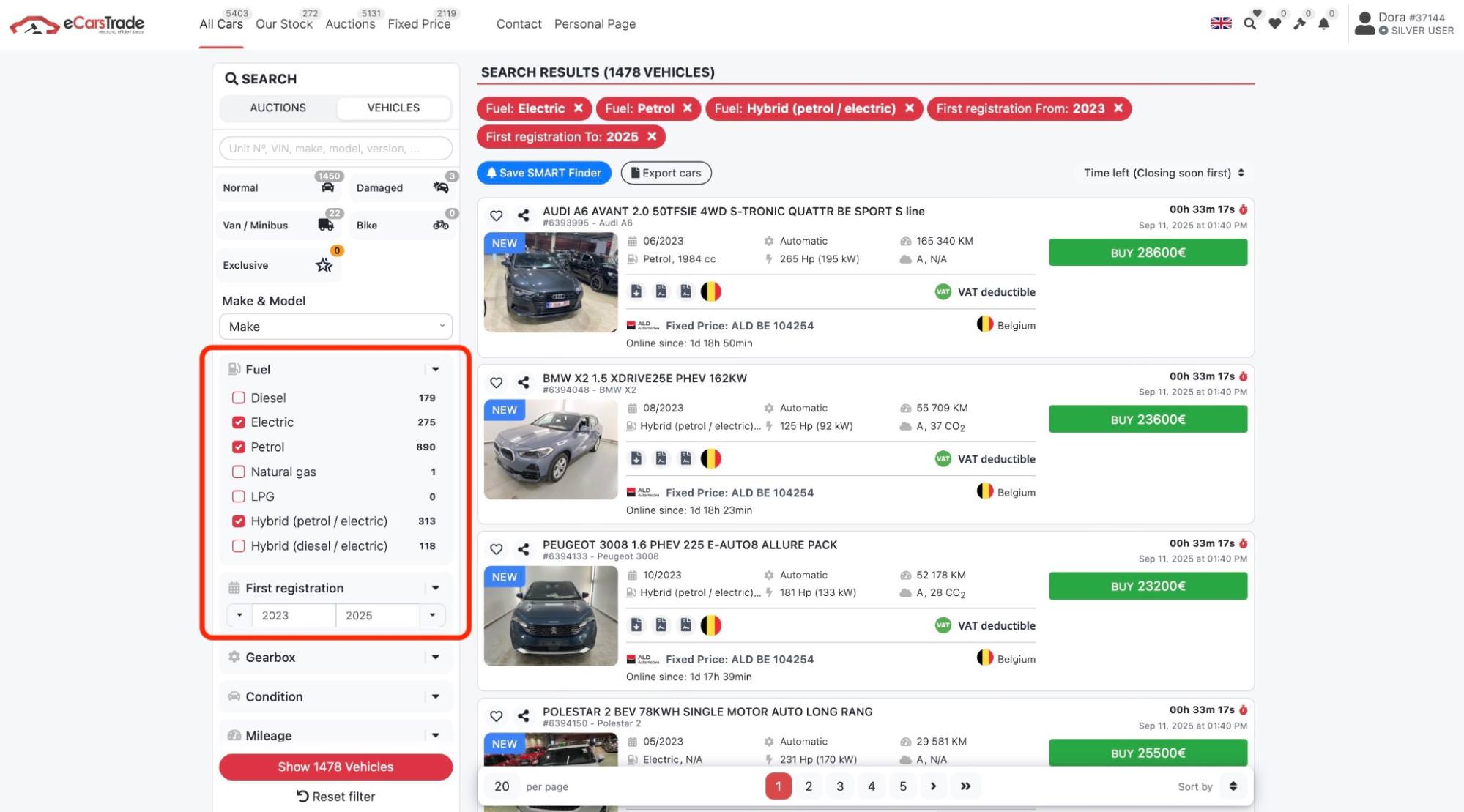Uncheck Hybrid (petrol / electric) checkbox
Screen dimensions: 1464x812
point(239,521)
